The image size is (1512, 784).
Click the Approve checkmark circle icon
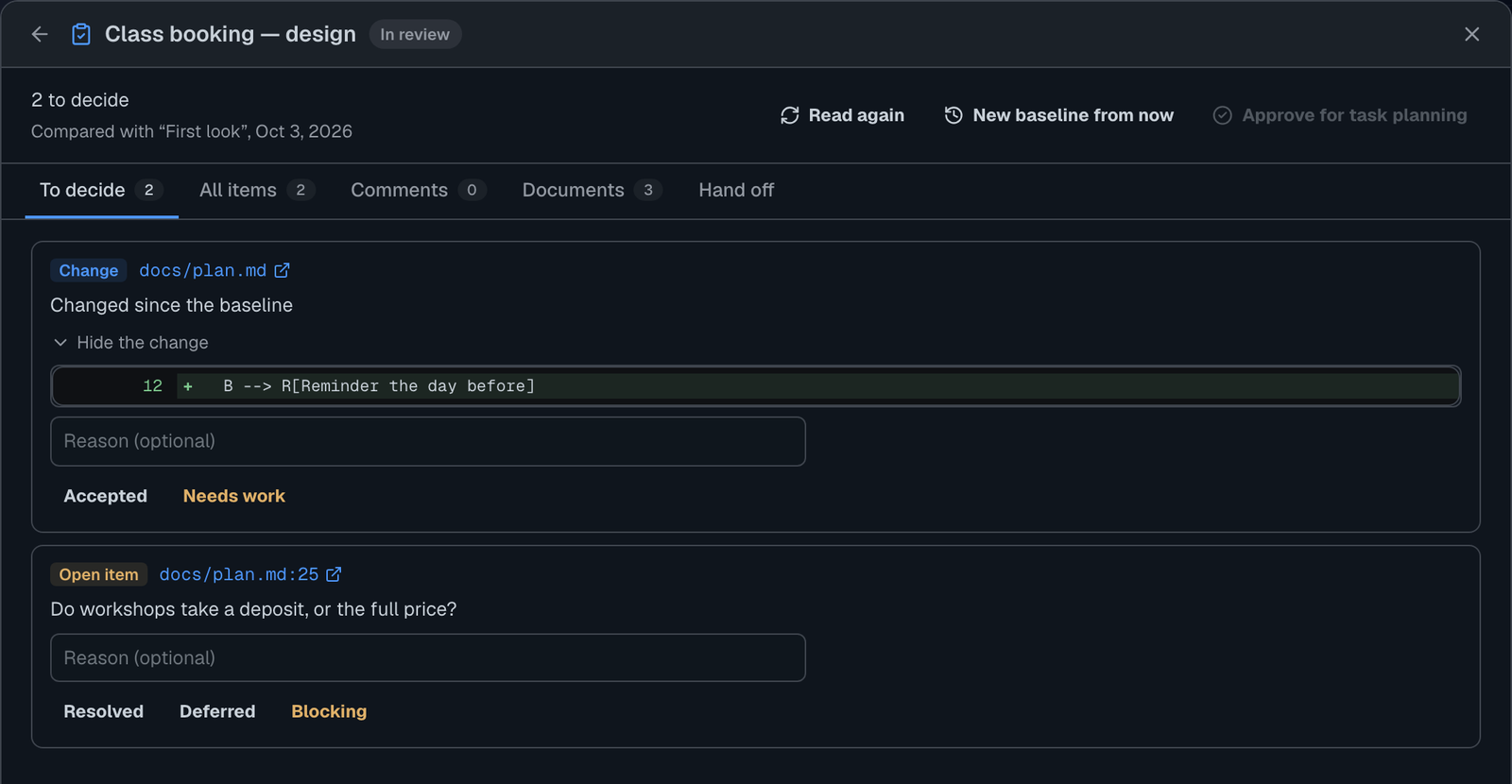(x=1222, y=115)
